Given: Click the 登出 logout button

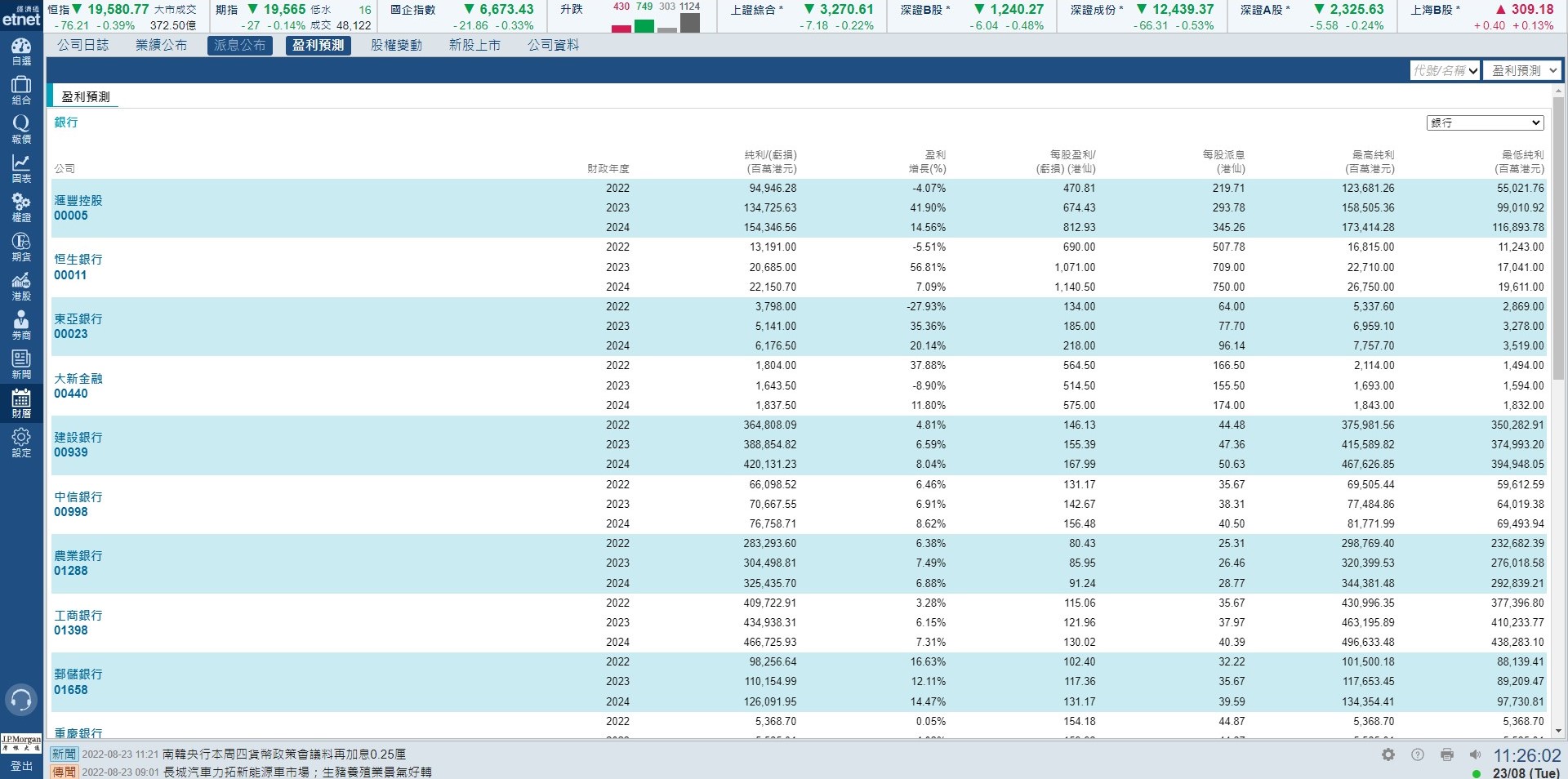Looking at the screenshot, I should (21, 766).
